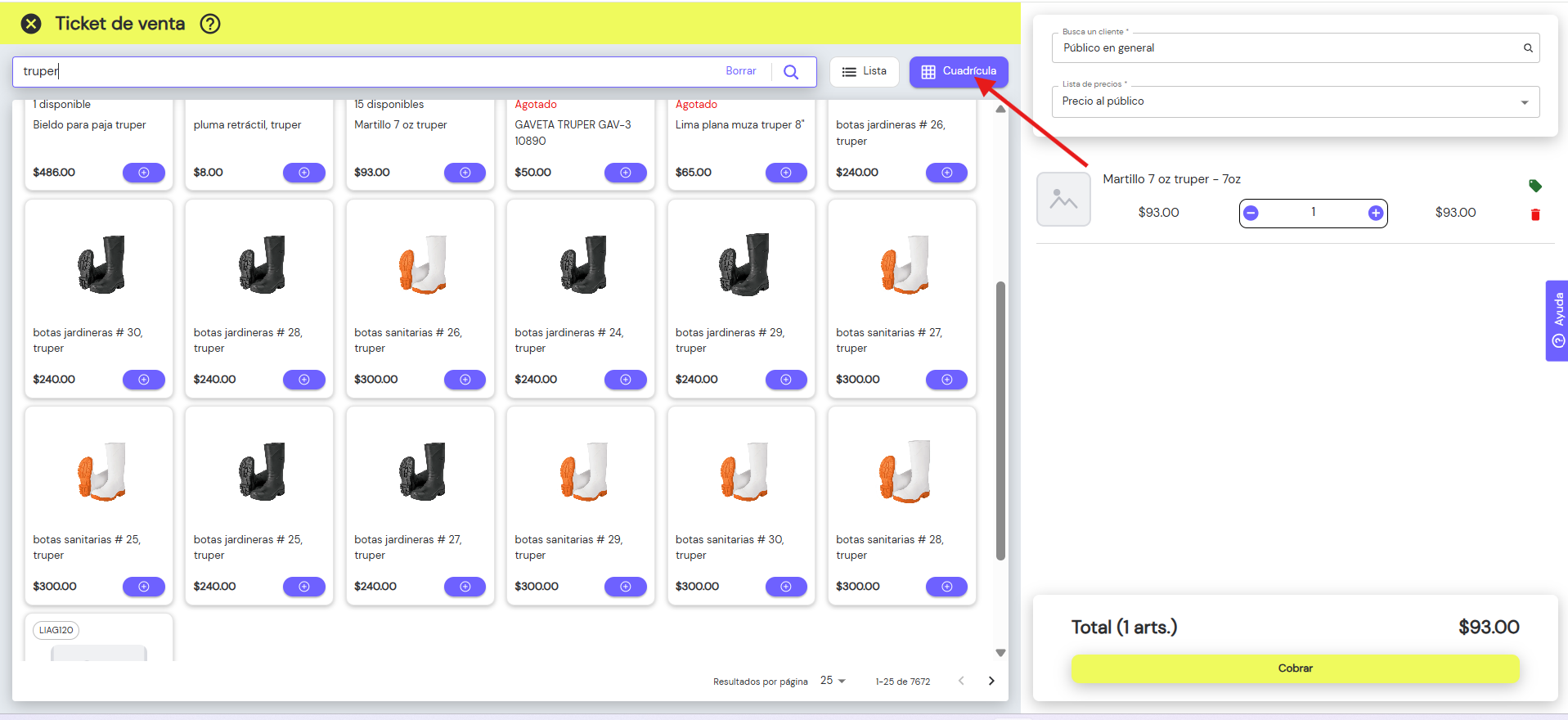The height and width of the screenshot is (720, 1568).
Task: Click the "15 disponibles" stock label
Action: pyautogui.click(x=389, y=105)
